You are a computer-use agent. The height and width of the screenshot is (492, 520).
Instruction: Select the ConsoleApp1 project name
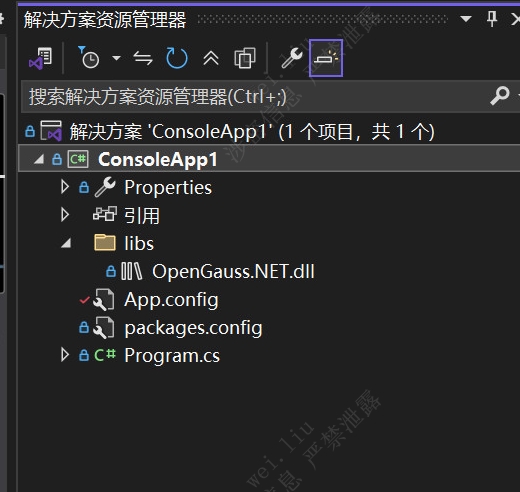[x=158, y=159]
